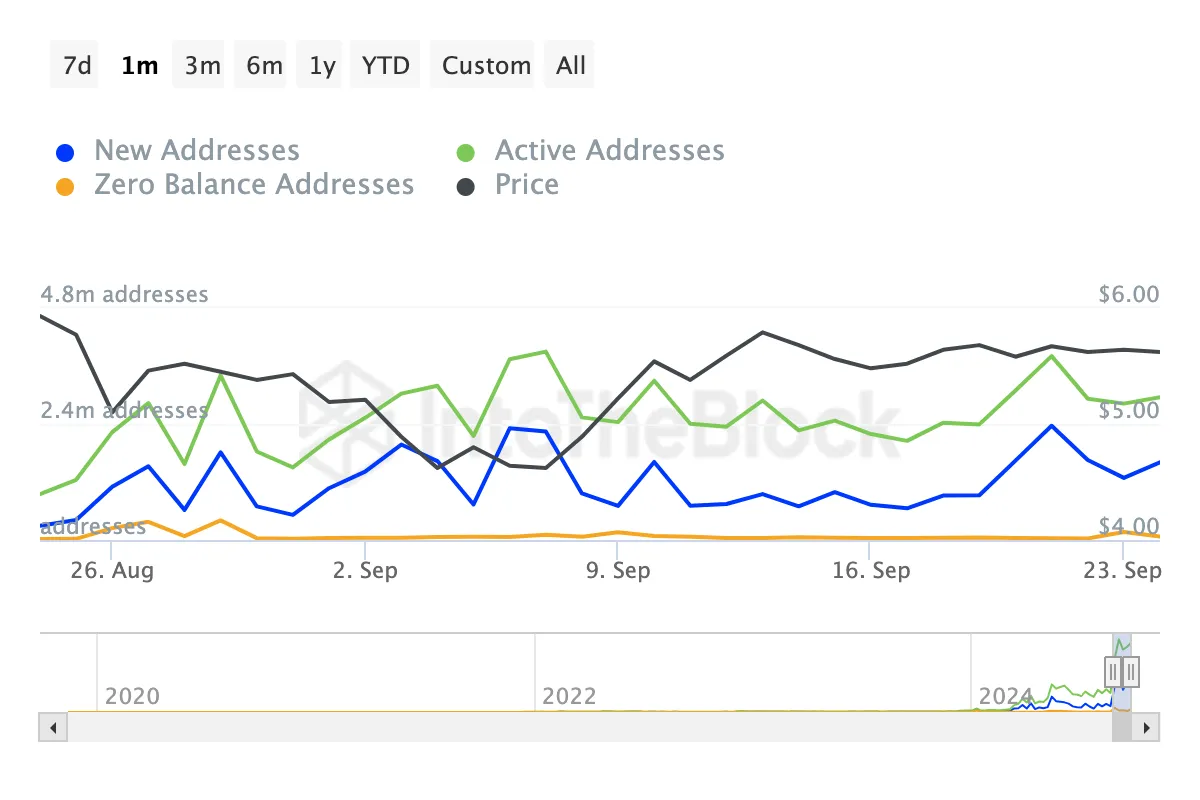Screen dimensions: 1200x800
Task: Click the right navigator range handle
Action: coord(1131,670)
